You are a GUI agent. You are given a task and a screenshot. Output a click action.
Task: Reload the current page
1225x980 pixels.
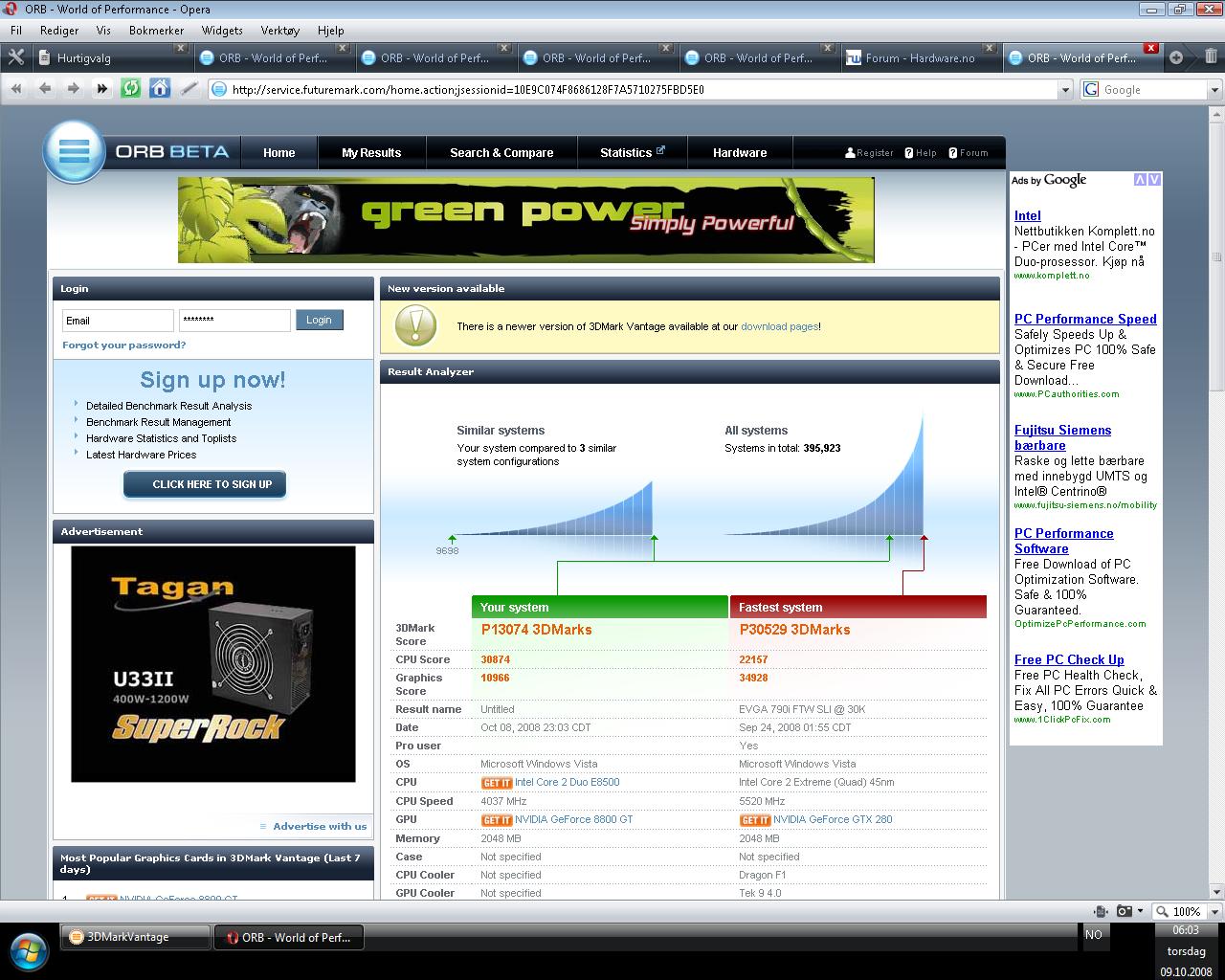pyautogui.click(x=131, y=89)
